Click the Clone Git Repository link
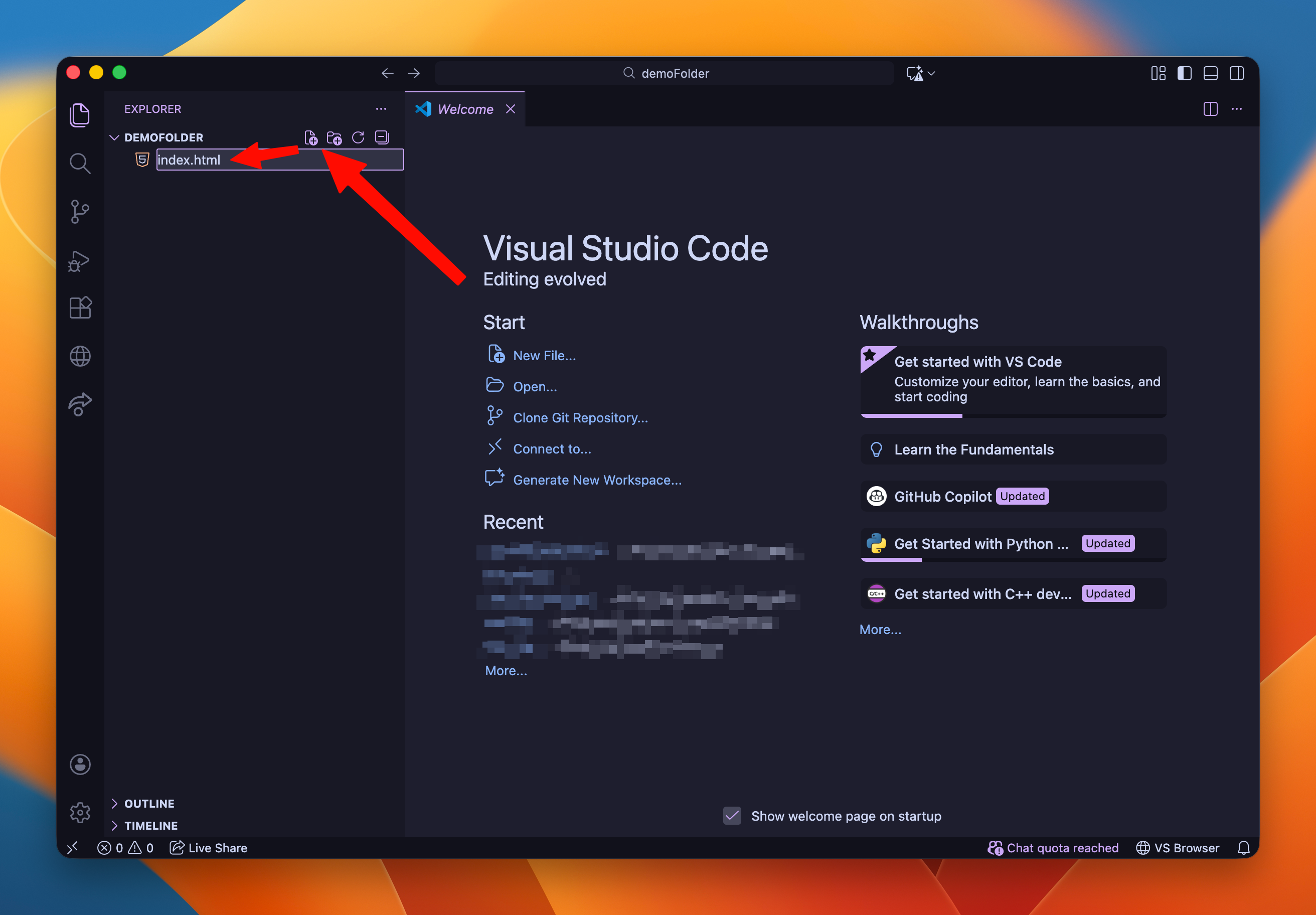The image size is (1316, 915). [580, 417]
